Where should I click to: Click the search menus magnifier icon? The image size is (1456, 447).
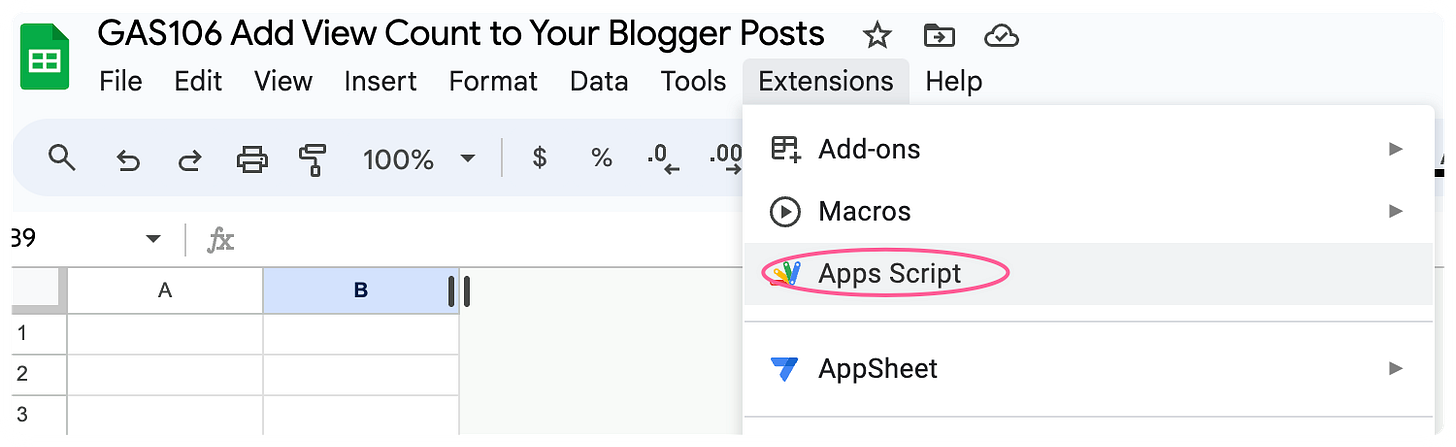coord(62,158)
